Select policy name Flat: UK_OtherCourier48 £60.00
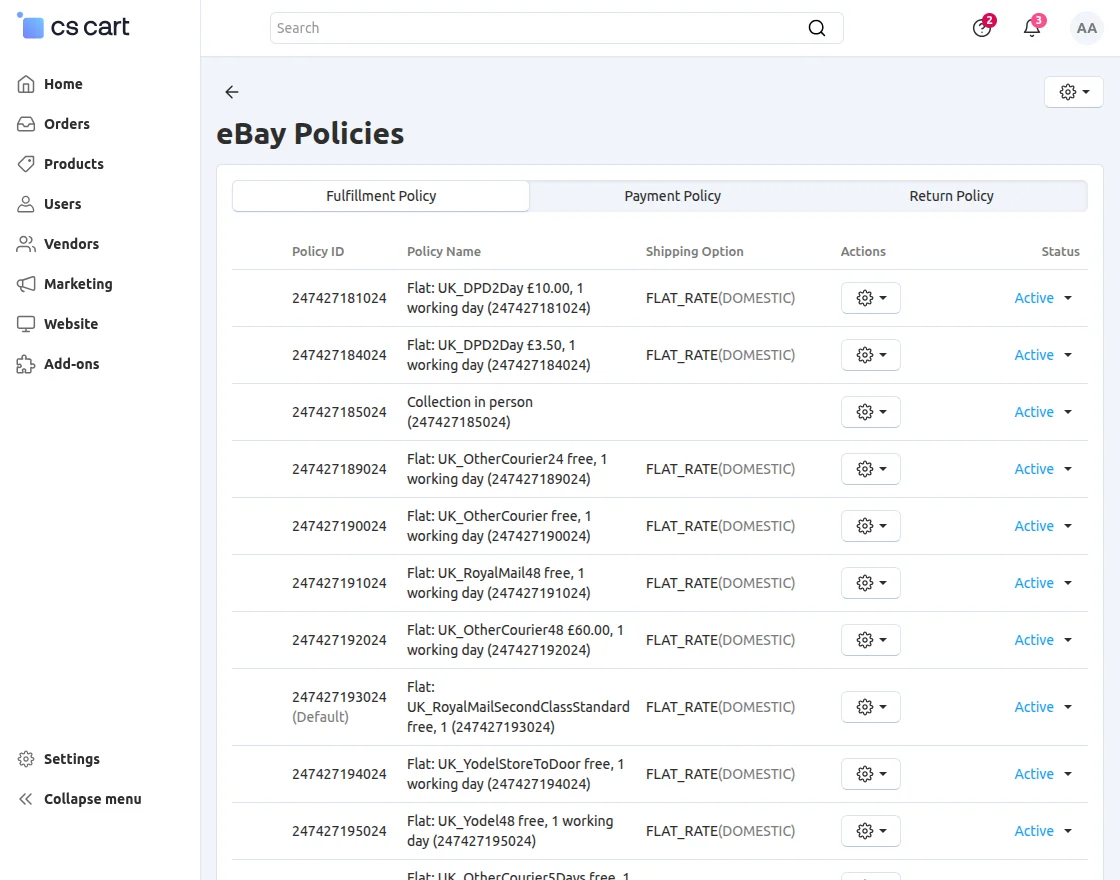This screenshot has height=880, width=1120. [515, 640]
